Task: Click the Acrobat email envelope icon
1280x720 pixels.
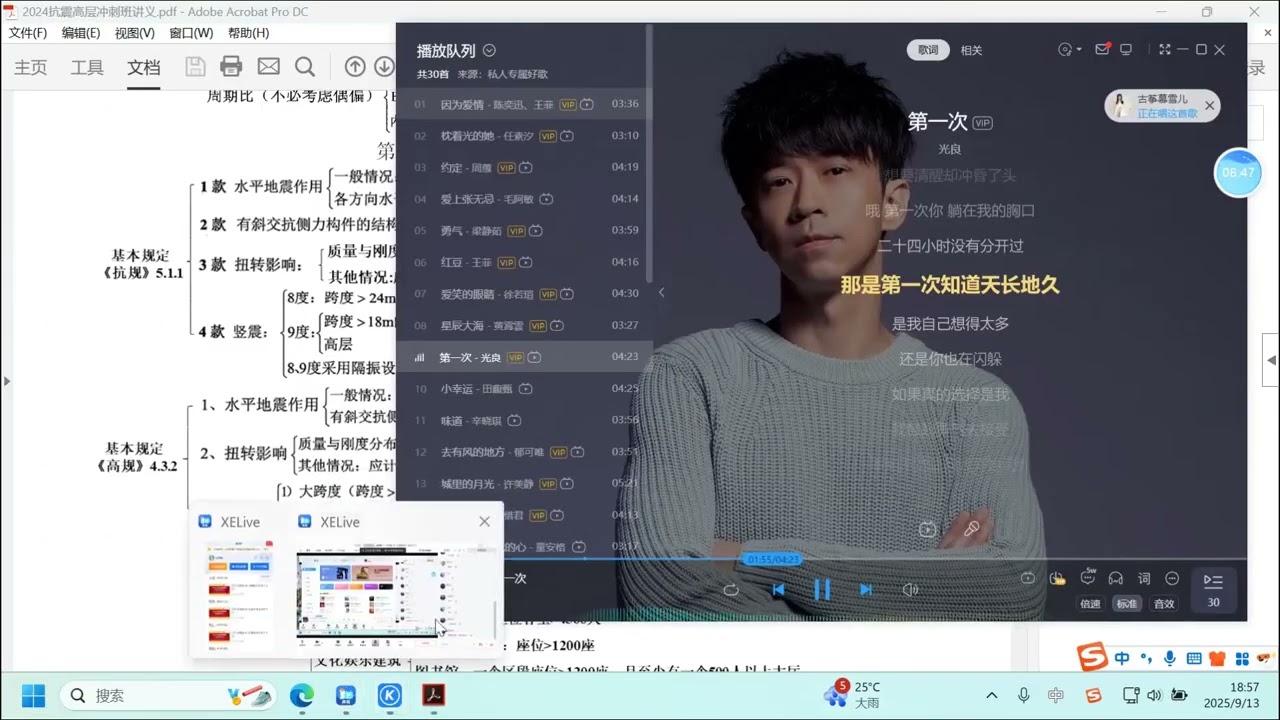Action: [268, 67]
